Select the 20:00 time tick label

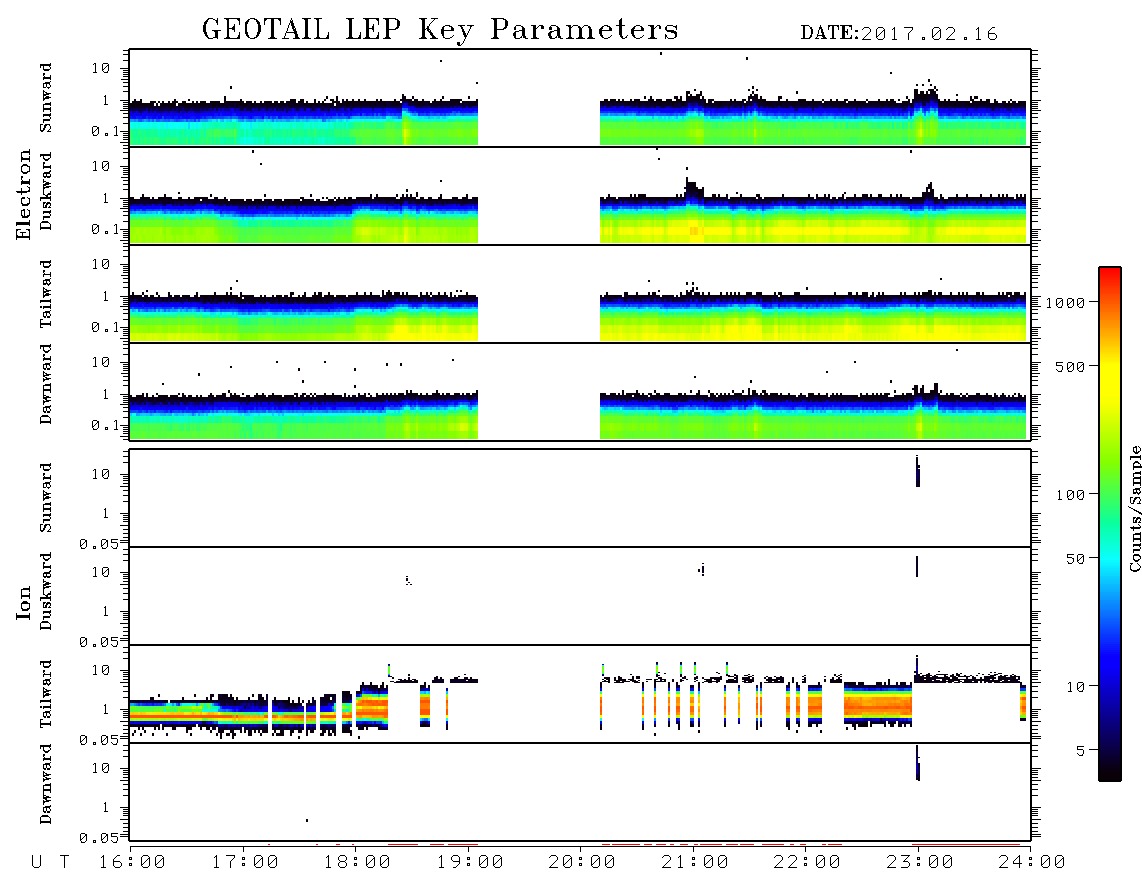582,862
